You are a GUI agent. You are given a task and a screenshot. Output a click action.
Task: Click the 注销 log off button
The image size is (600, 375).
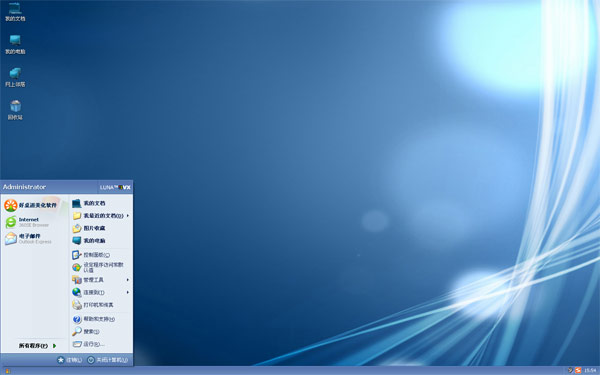tap(70, 360)
